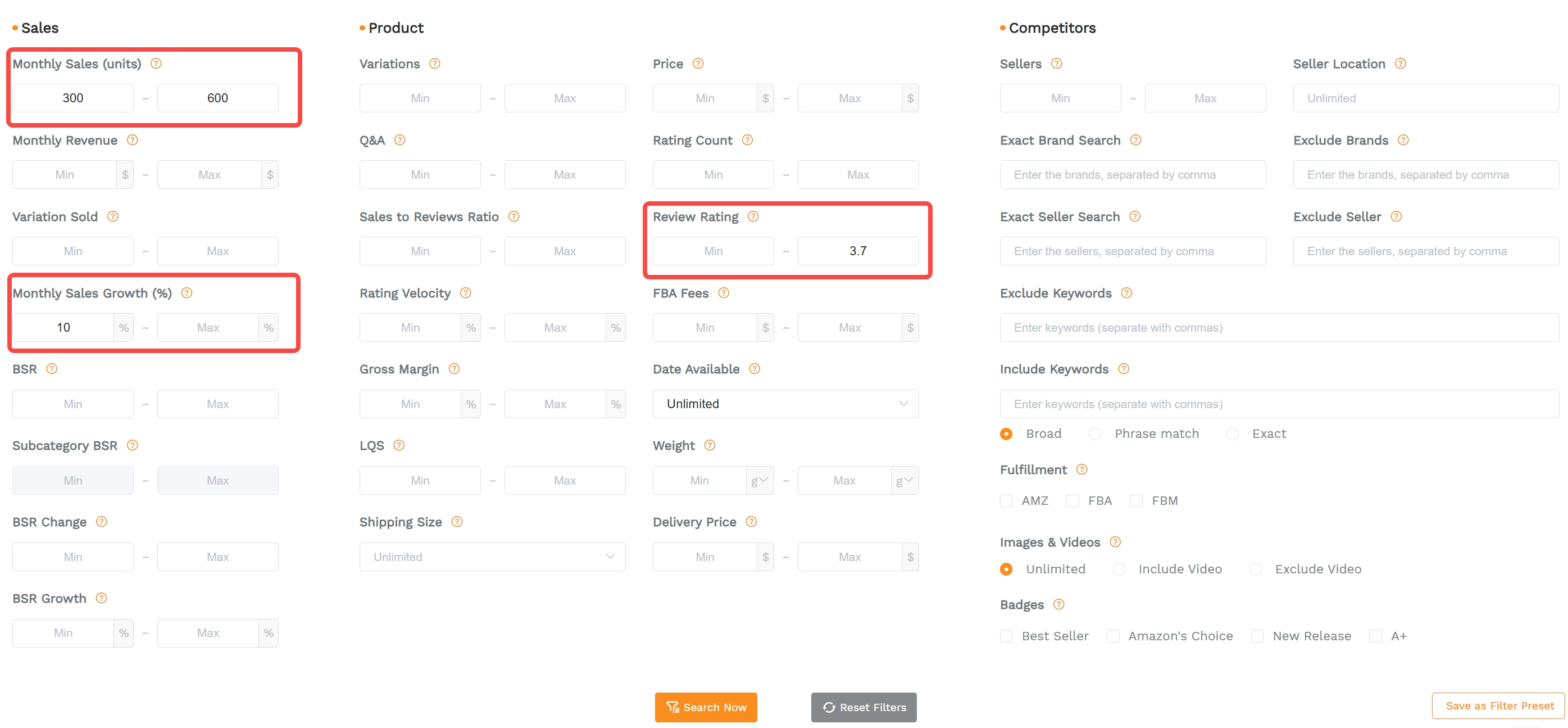
Task: Focus the Review Rating max field showing 3.7
Action: click(x=858, y=251)
